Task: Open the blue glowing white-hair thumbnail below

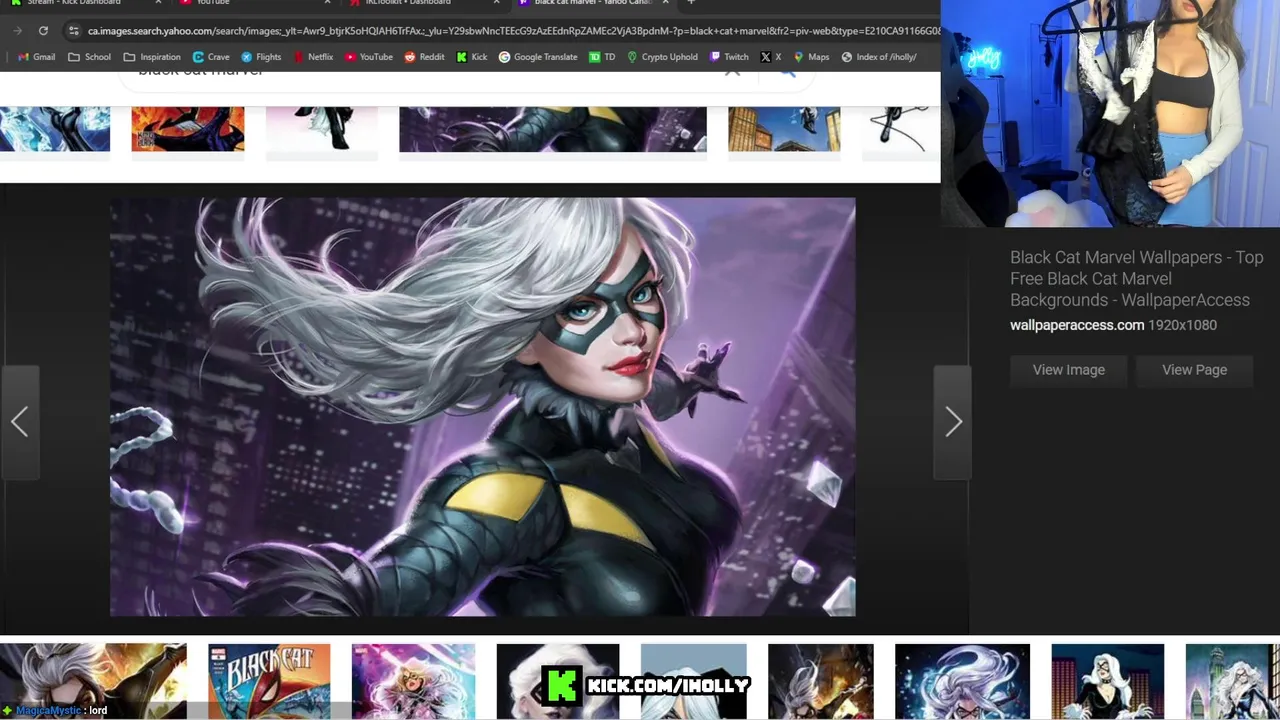Action: (962, 681)
